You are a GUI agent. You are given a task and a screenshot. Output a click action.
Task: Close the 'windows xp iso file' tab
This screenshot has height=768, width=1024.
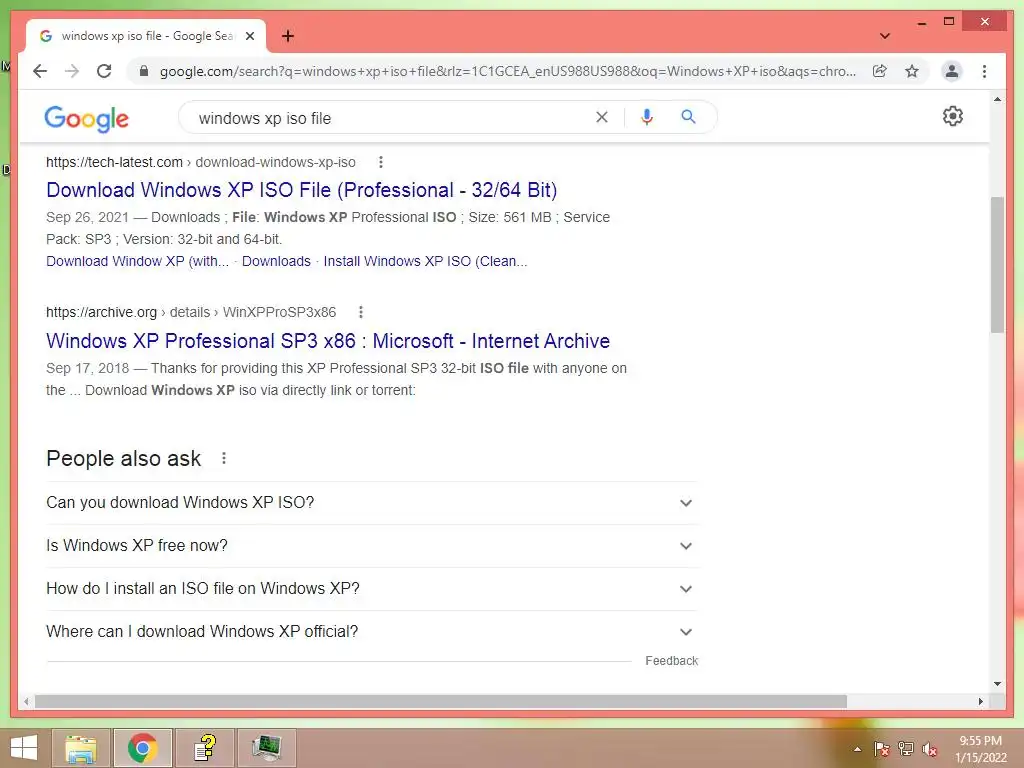click(x=249, y=36)
